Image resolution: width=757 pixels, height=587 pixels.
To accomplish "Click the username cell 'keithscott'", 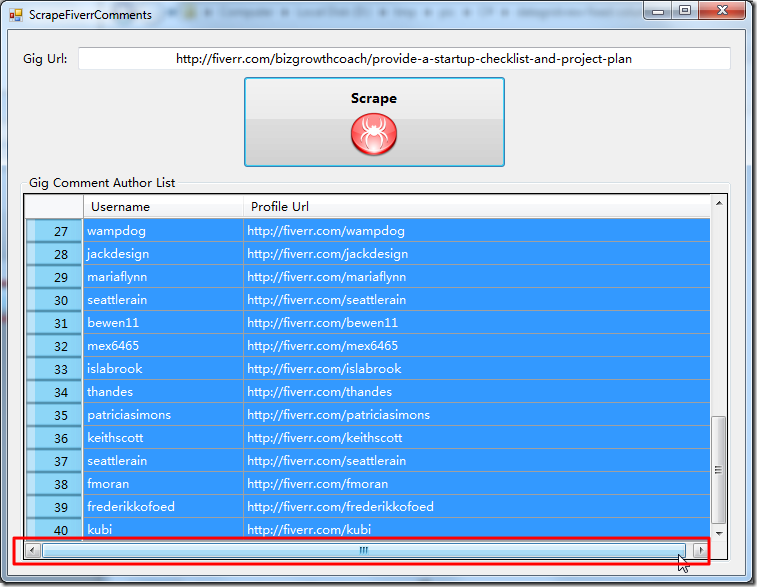I will pyautogui.click(x=163, y=438).
